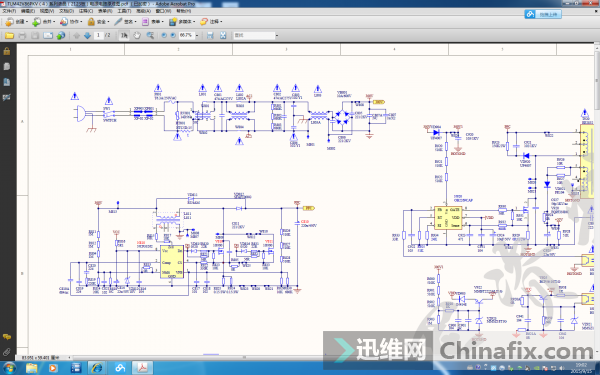Open the Create task dropdown
Image resolution: width=600 pixels, height=375 pixels.
[x=14, y=22]
